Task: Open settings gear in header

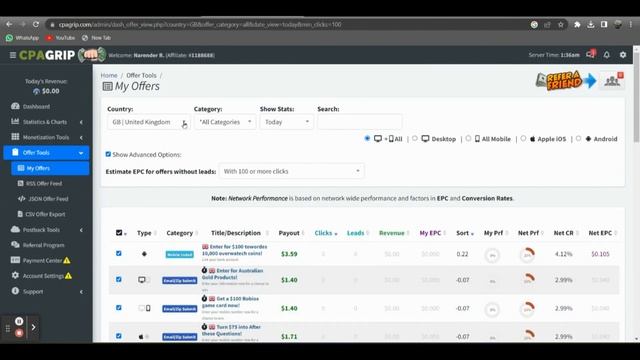Action: (x=623, y=55)
